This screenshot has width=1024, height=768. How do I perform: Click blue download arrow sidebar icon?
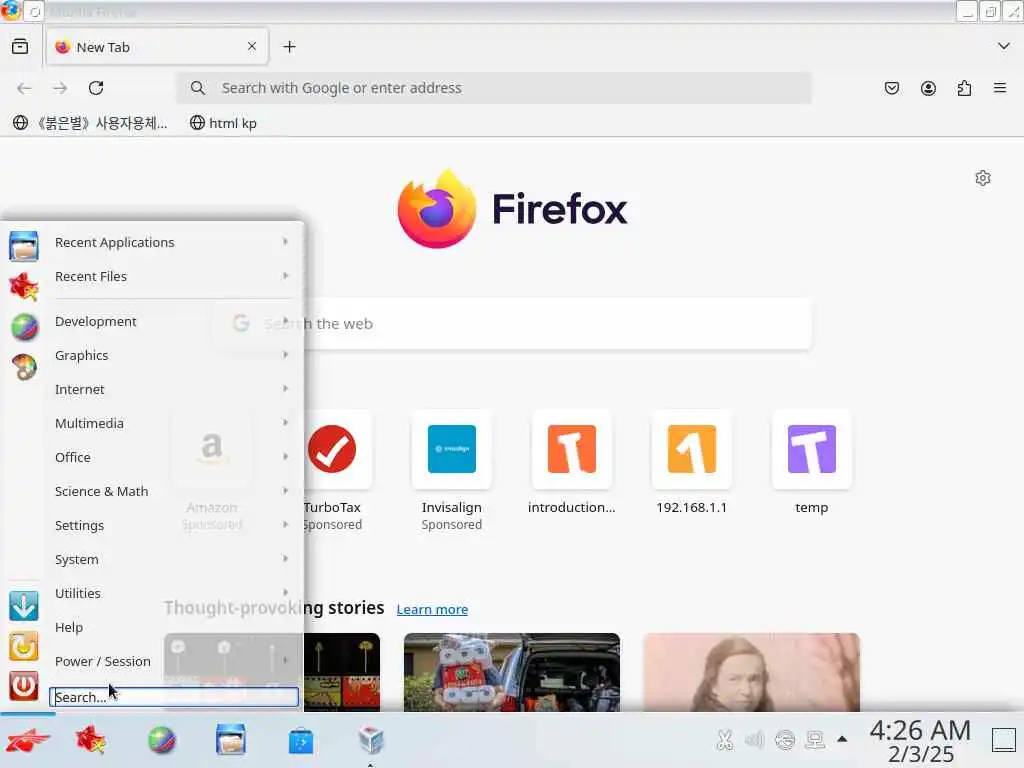(x=24, y=606)
